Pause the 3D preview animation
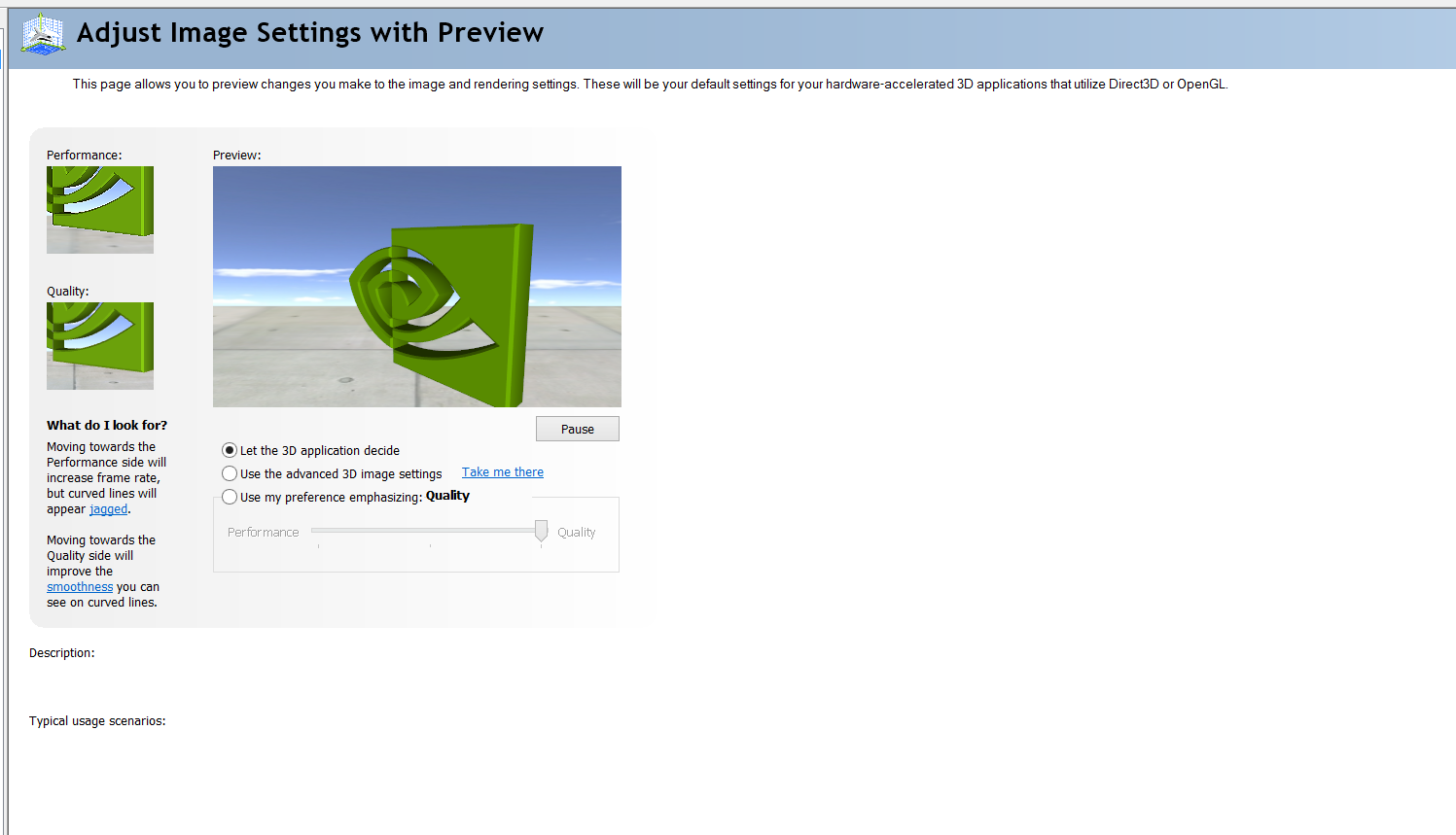Image resolution: width=1456 pixels, height=835 pixels. (578, 429)
